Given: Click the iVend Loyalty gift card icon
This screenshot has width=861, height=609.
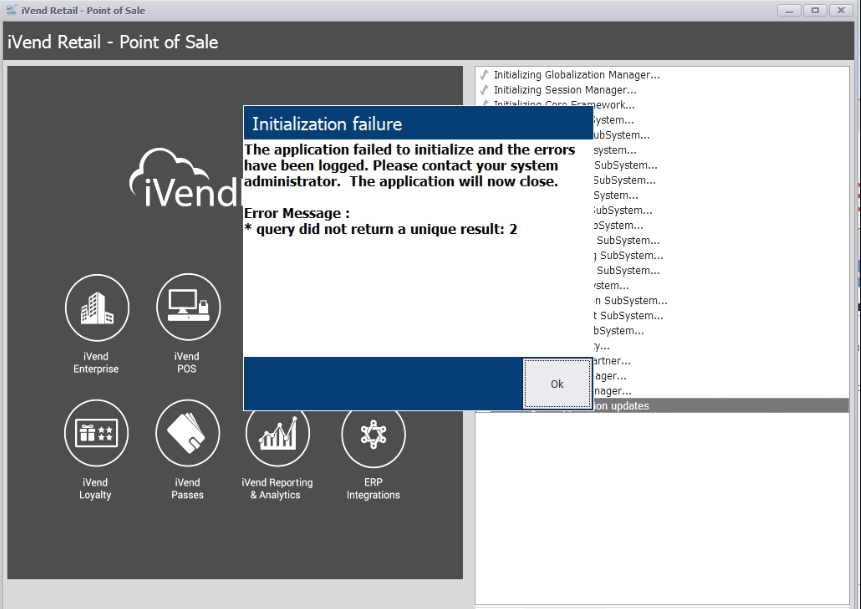Looking at the screenshot, I should click(96, 433).
